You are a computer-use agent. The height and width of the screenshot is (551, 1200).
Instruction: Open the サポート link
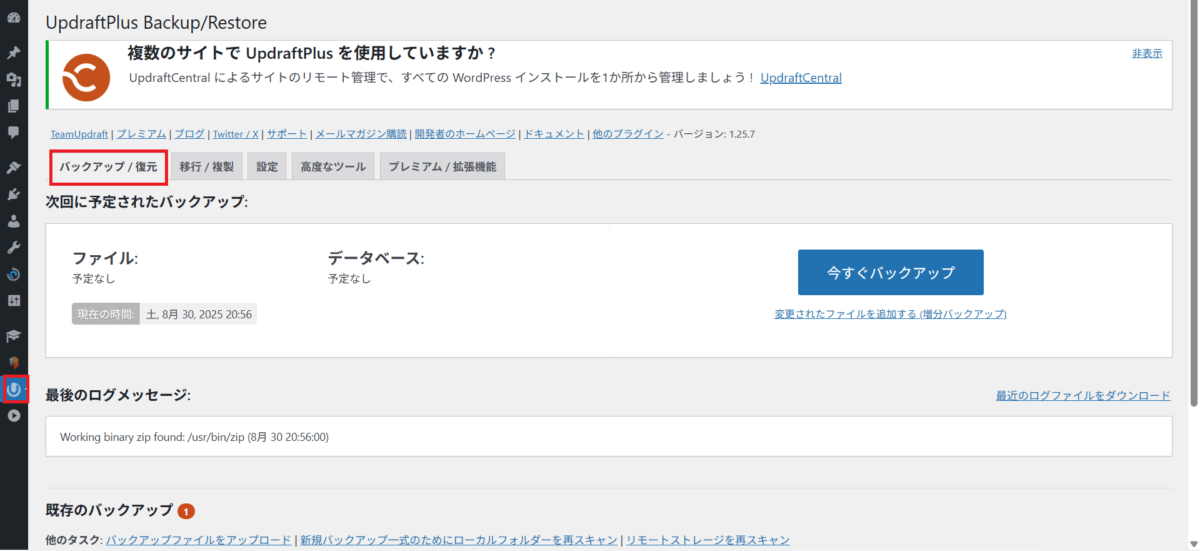coord(287,134)
